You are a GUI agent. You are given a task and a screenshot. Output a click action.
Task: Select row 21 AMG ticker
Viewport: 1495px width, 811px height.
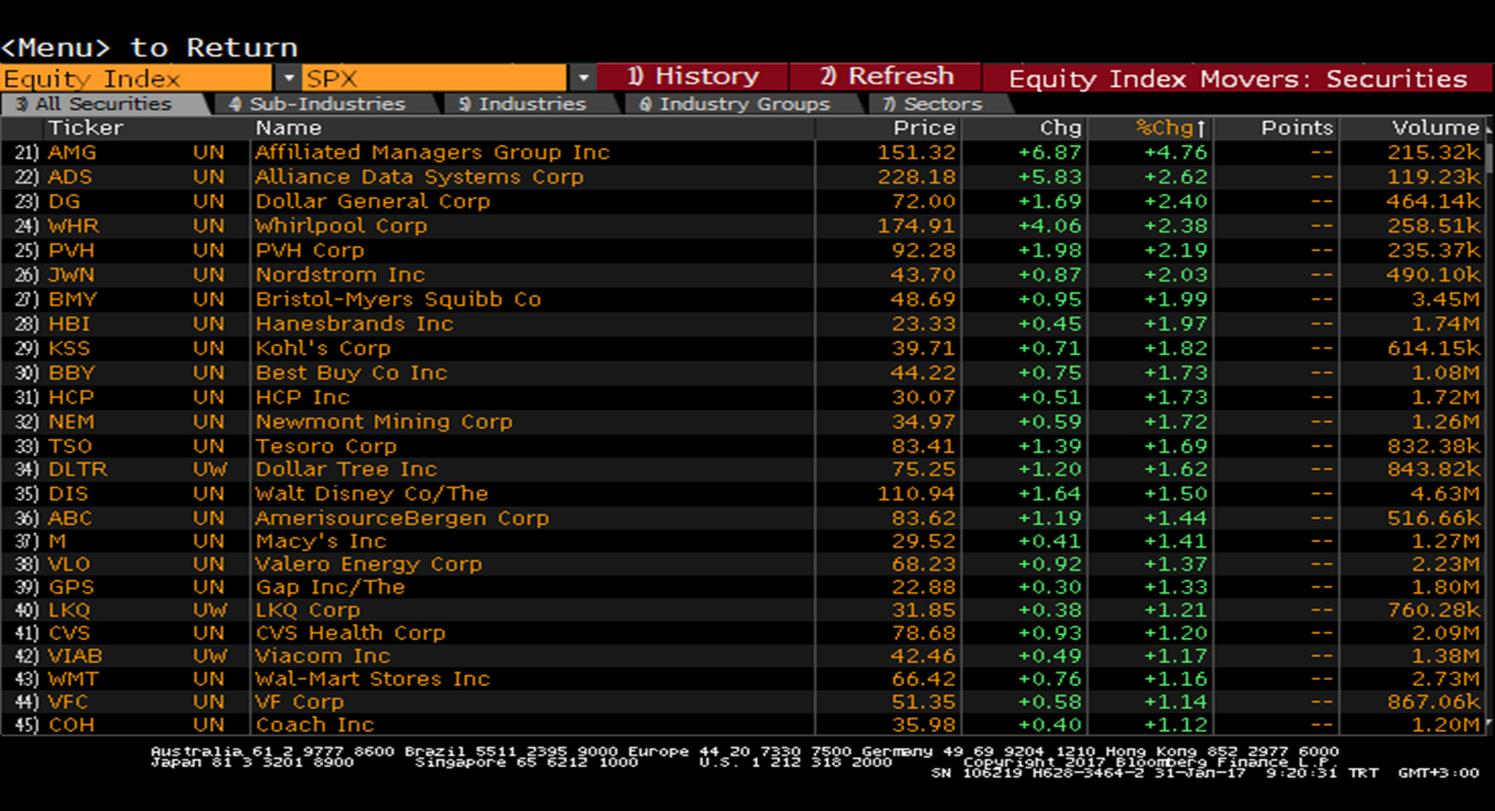point(72,152)
